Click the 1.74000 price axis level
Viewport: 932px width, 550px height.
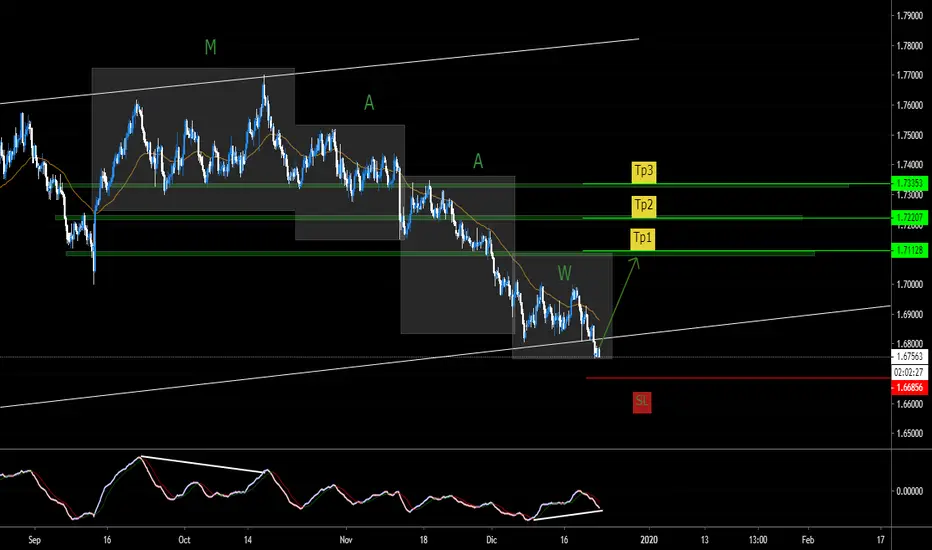[x=909, y=165]
